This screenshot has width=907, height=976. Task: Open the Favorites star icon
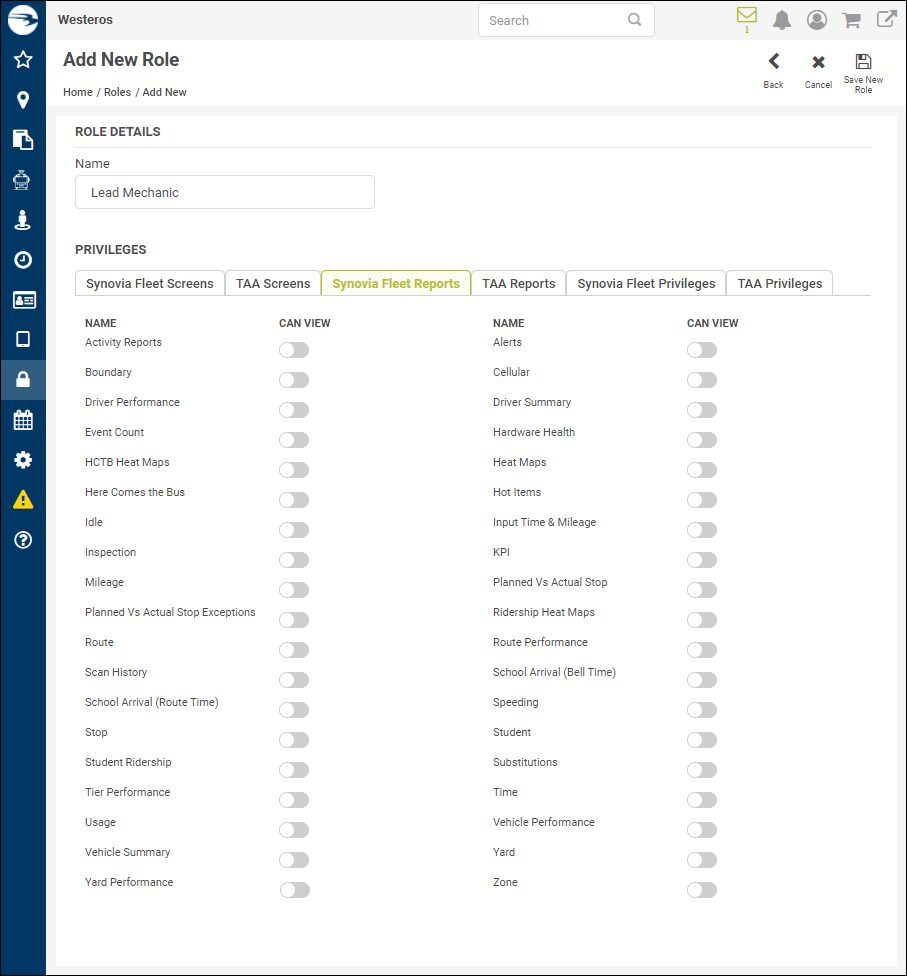point(23,60)
